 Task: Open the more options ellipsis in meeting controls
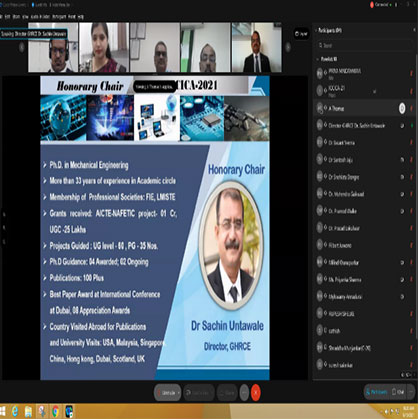click(244, 393)
